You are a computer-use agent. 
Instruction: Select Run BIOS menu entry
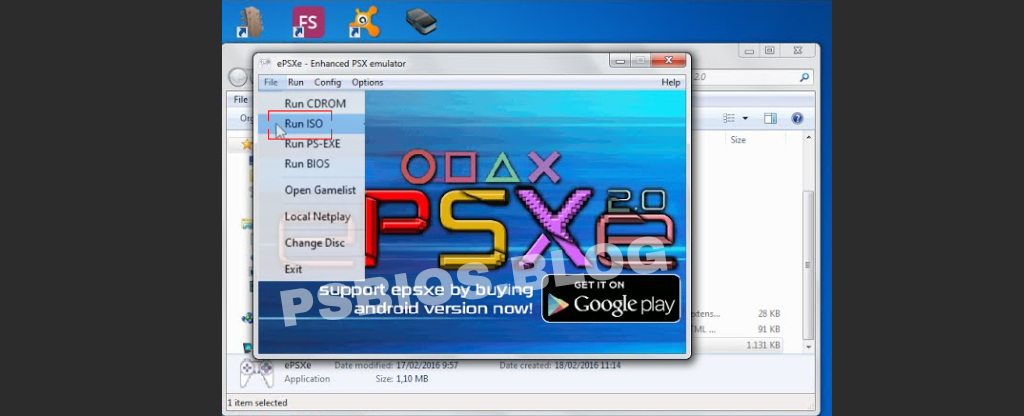click(x=306, y=164)
